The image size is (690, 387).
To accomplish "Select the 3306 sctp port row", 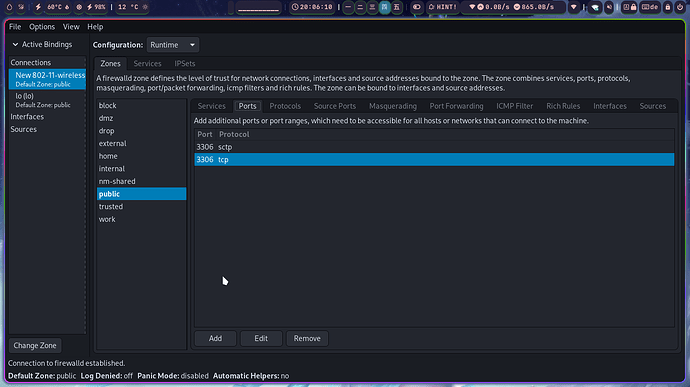I will [434, 147].
